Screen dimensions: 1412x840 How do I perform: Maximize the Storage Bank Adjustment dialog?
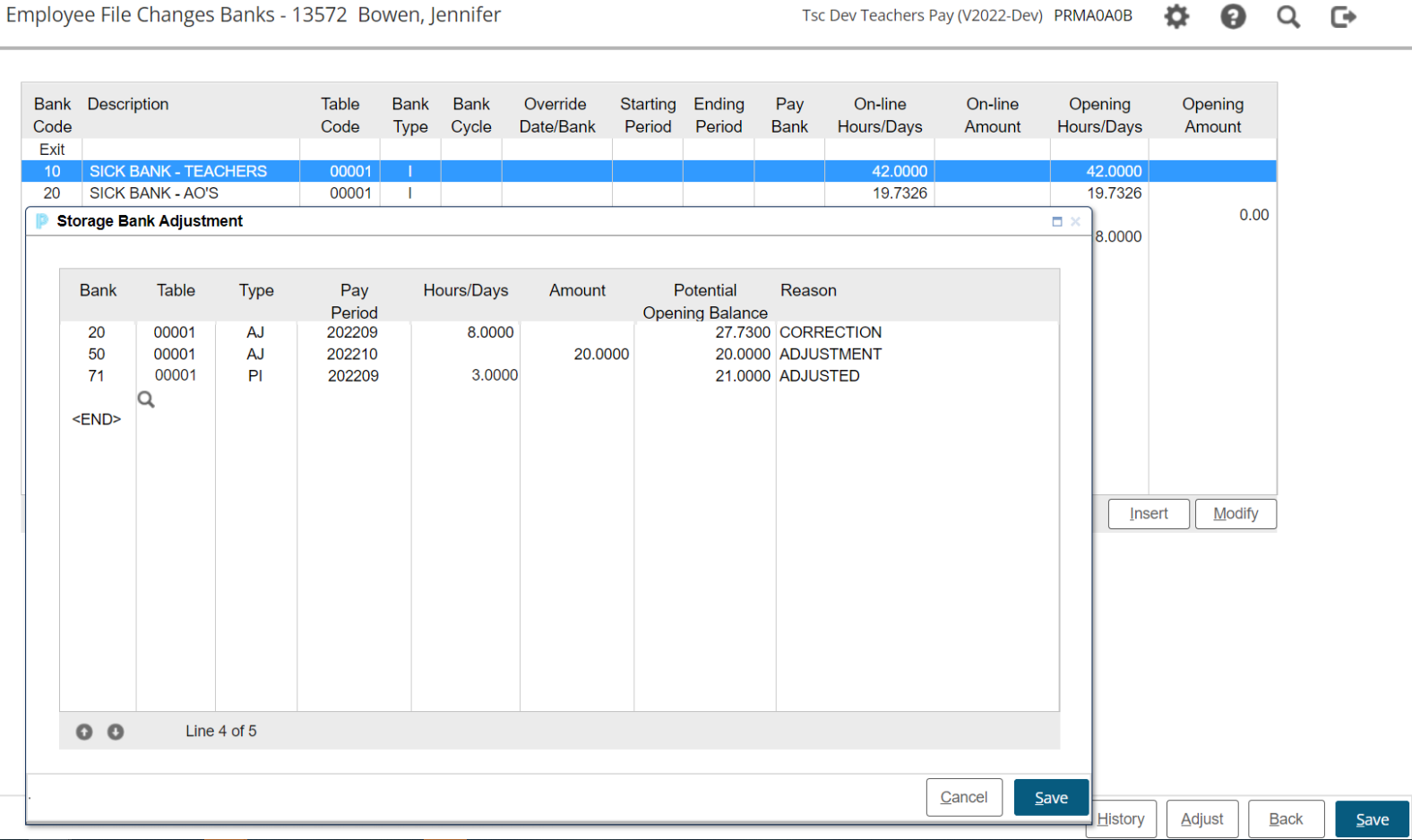point(1057,221)
